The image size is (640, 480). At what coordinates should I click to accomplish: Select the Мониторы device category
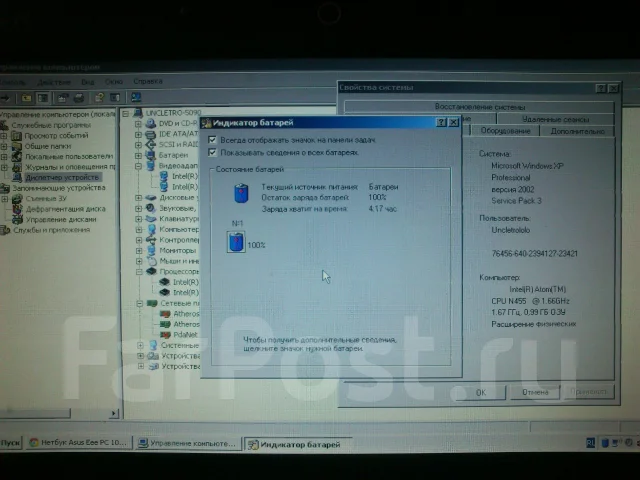coord(178,250)
